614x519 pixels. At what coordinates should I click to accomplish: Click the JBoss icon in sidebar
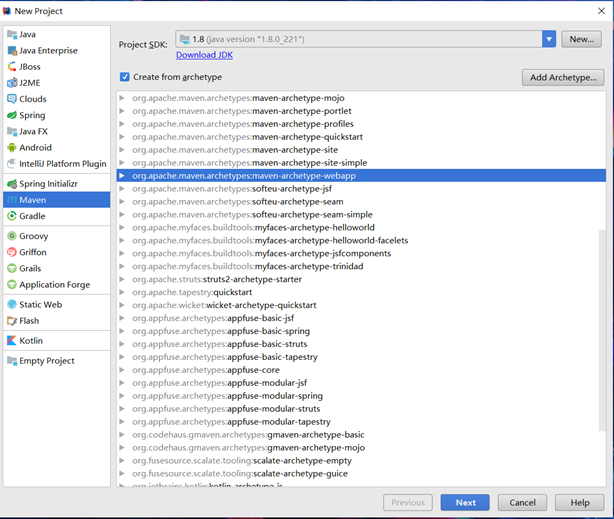click(12, 67)
